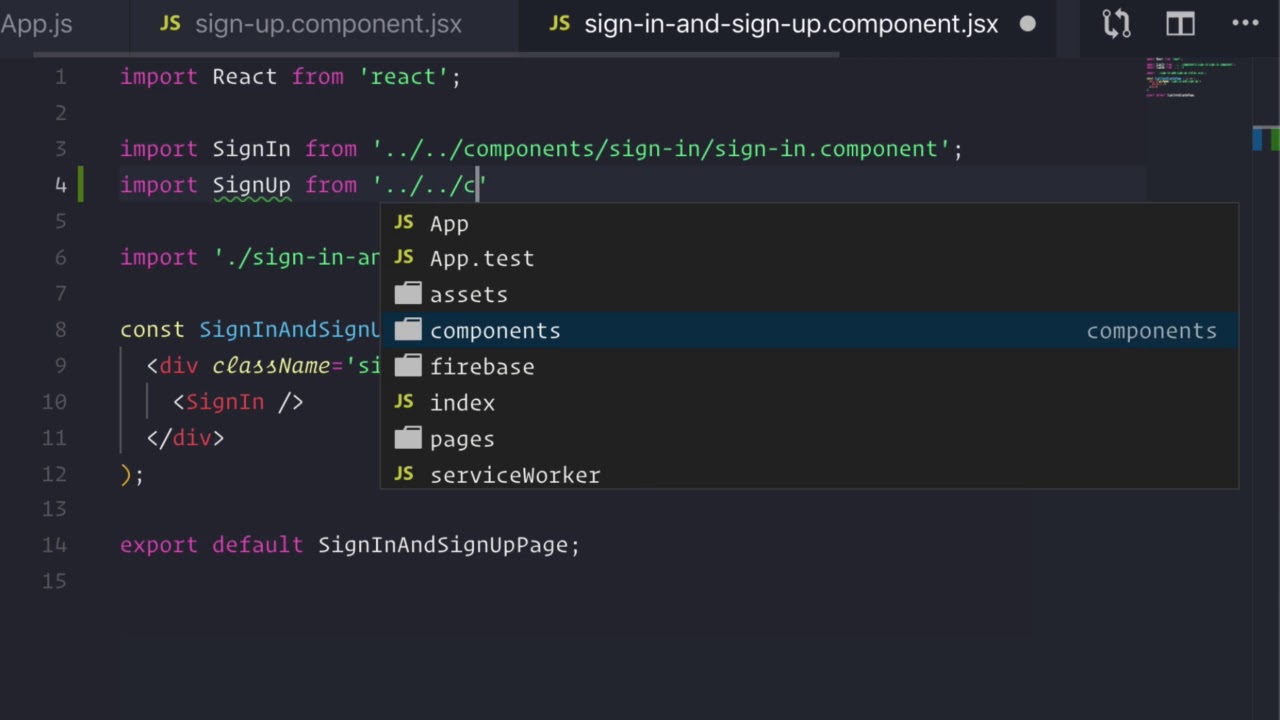Select the assets folder suggestion
The image size is (1280, 720).
pyautogui.click(x=809, y=294)
